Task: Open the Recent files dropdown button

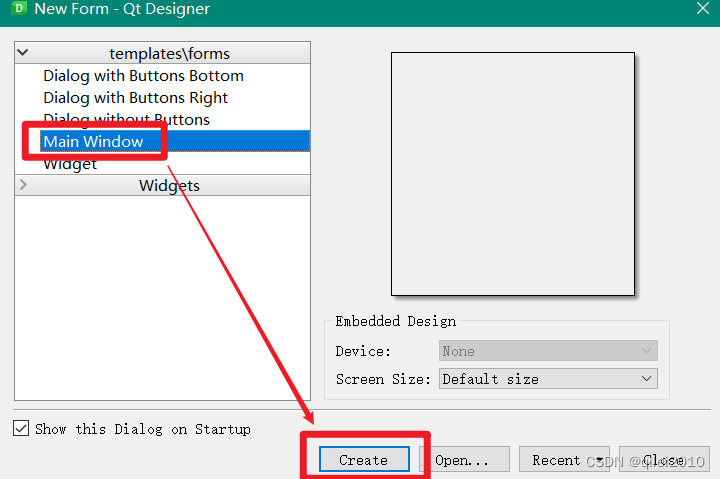Action: pos(564,459)
